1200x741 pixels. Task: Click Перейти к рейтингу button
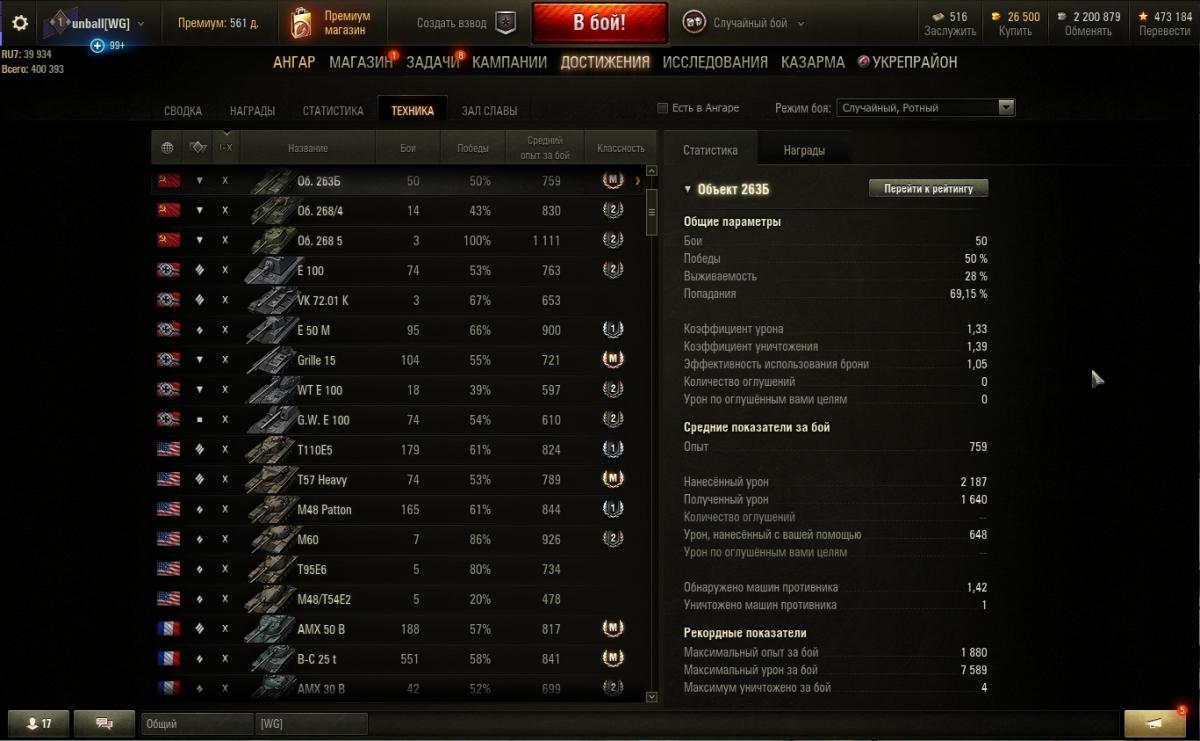pos(928,188)
